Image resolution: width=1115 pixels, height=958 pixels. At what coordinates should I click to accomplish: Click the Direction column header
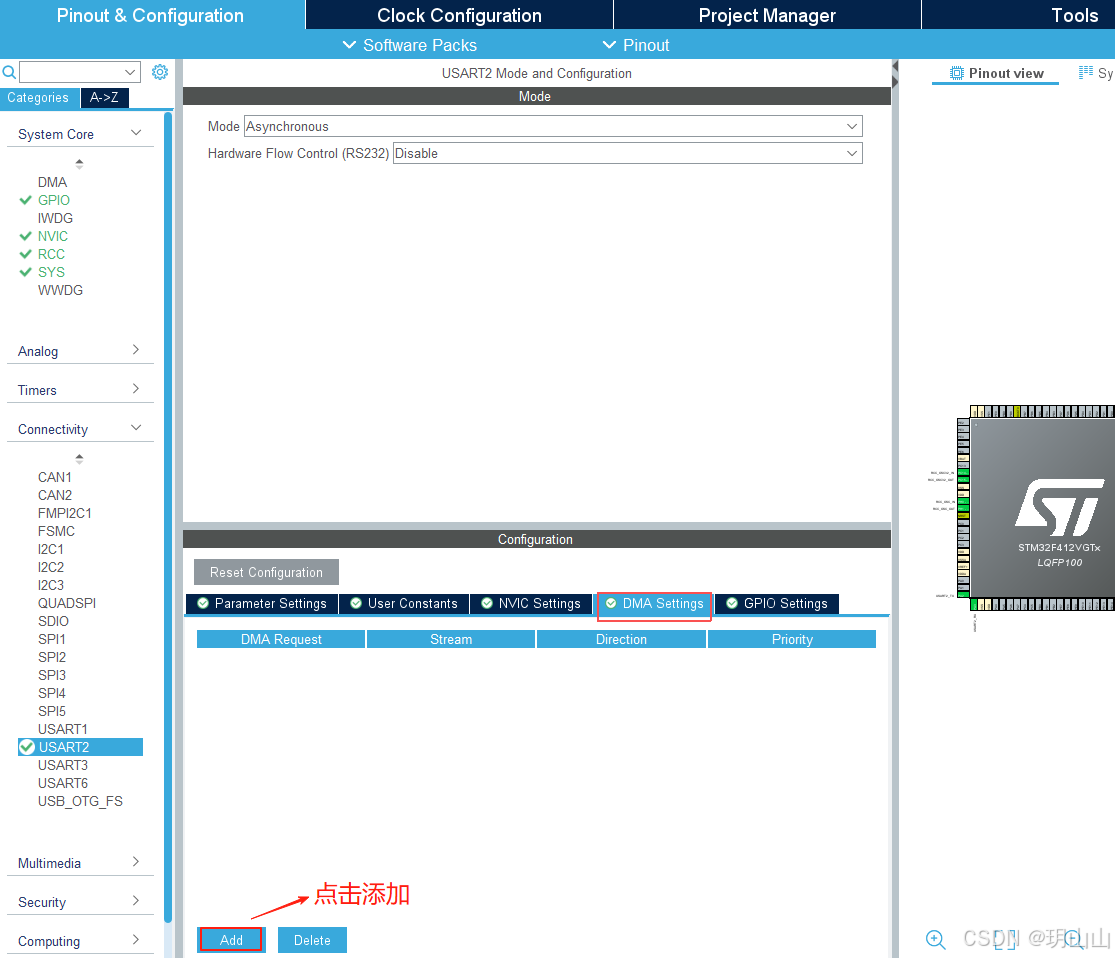click(x=621, y=639)
